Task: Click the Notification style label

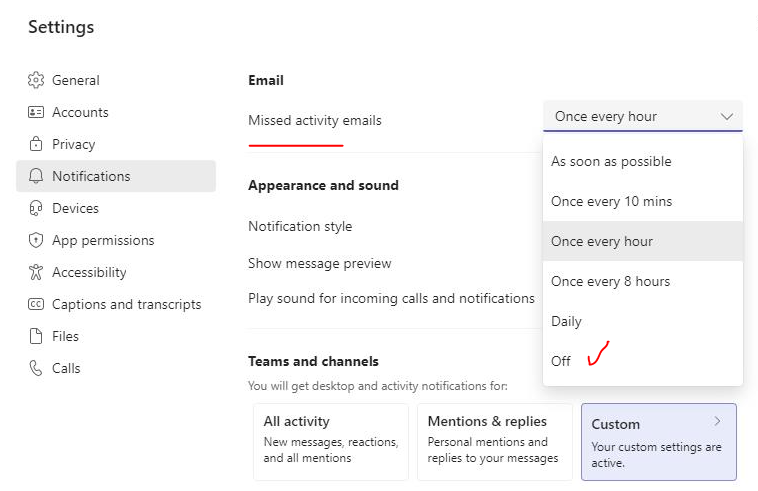Action: point(300,226)
